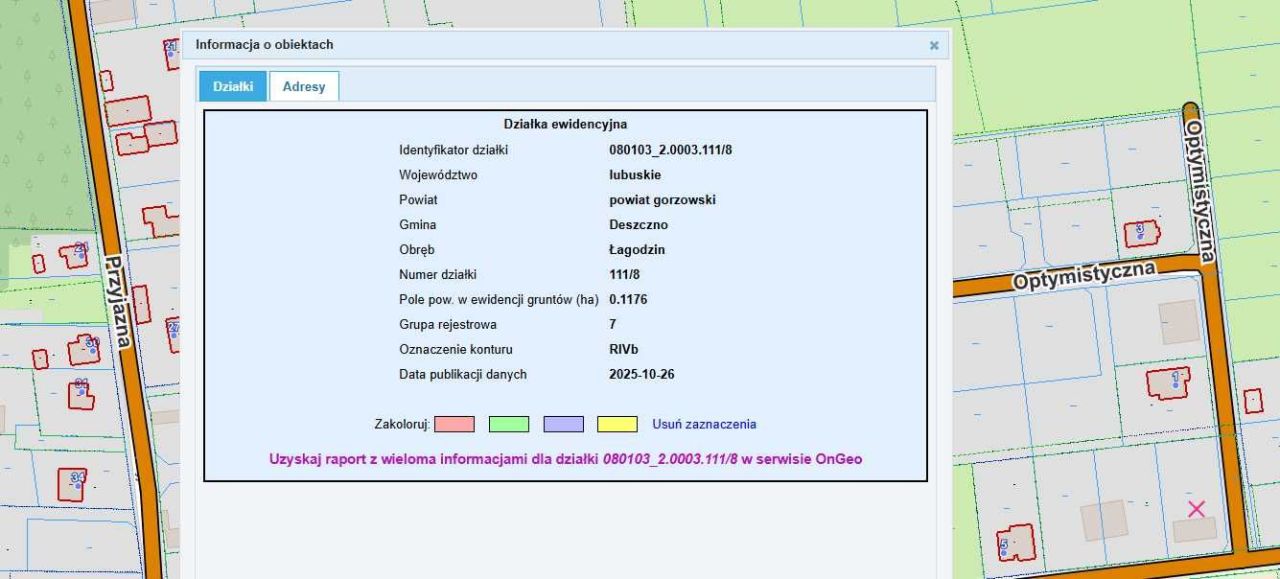Click the building marker labeled 5 at bottom right
Screen dimensions: 1280x579
[x=1004, y=543]
